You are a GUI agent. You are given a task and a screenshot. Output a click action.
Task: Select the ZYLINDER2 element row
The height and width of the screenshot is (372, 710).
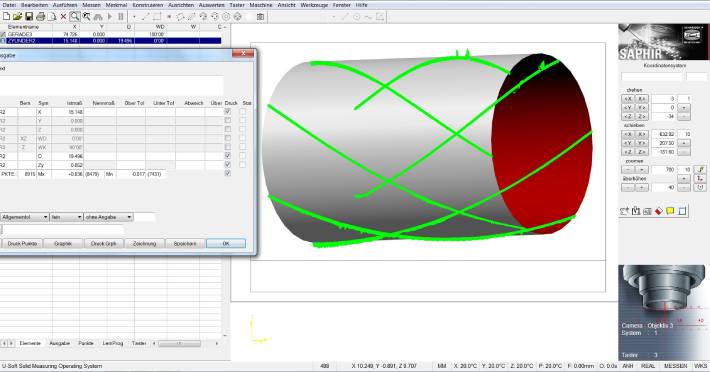(x=111, y=41)
